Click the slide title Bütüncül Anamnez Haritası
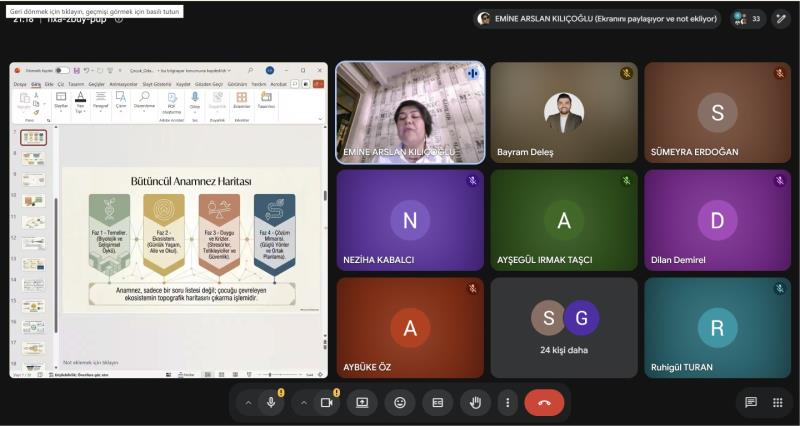The image size is (800, 426). click(x=191, y=181)
